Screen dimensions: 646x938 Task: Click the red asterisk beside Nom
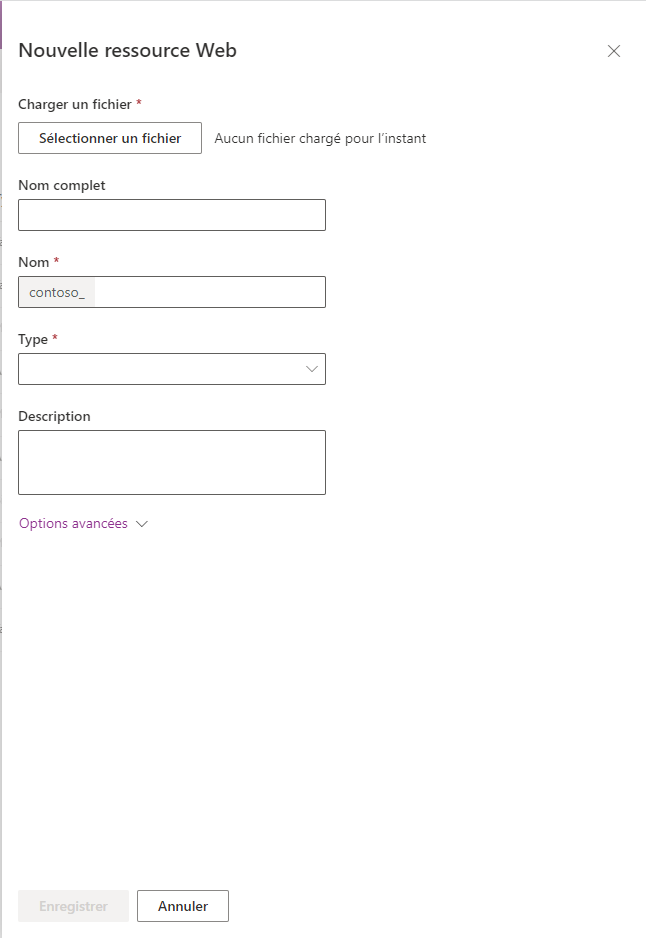point(55,261)
